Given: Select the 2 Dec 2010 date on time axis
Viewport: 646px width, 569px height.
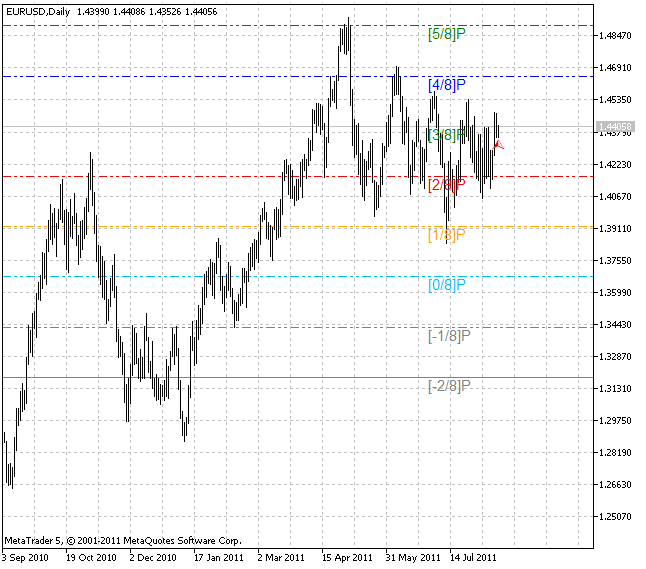Looking at the screenshot, I should (x=154, y=557).
